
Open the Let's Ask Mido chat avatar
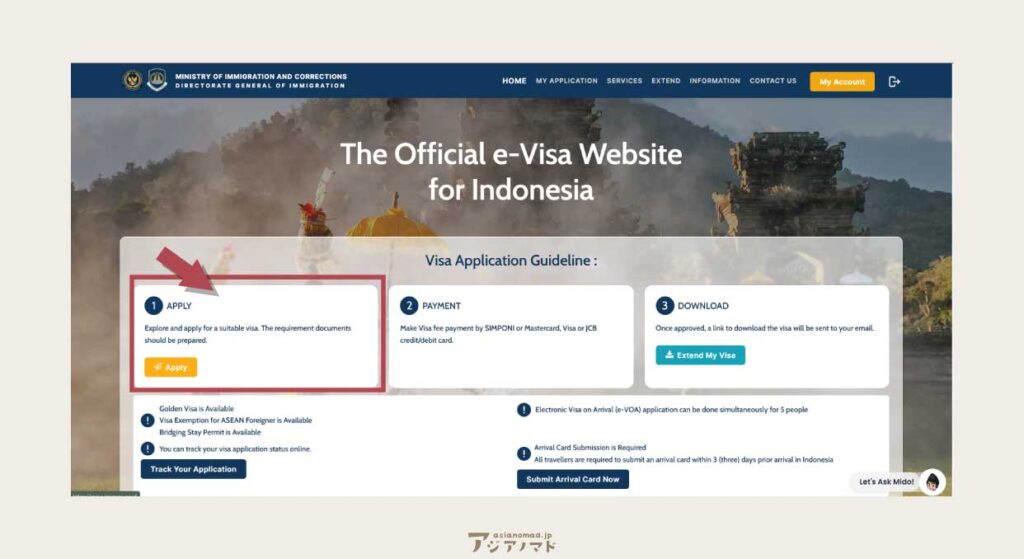click(x=933, y=482)
